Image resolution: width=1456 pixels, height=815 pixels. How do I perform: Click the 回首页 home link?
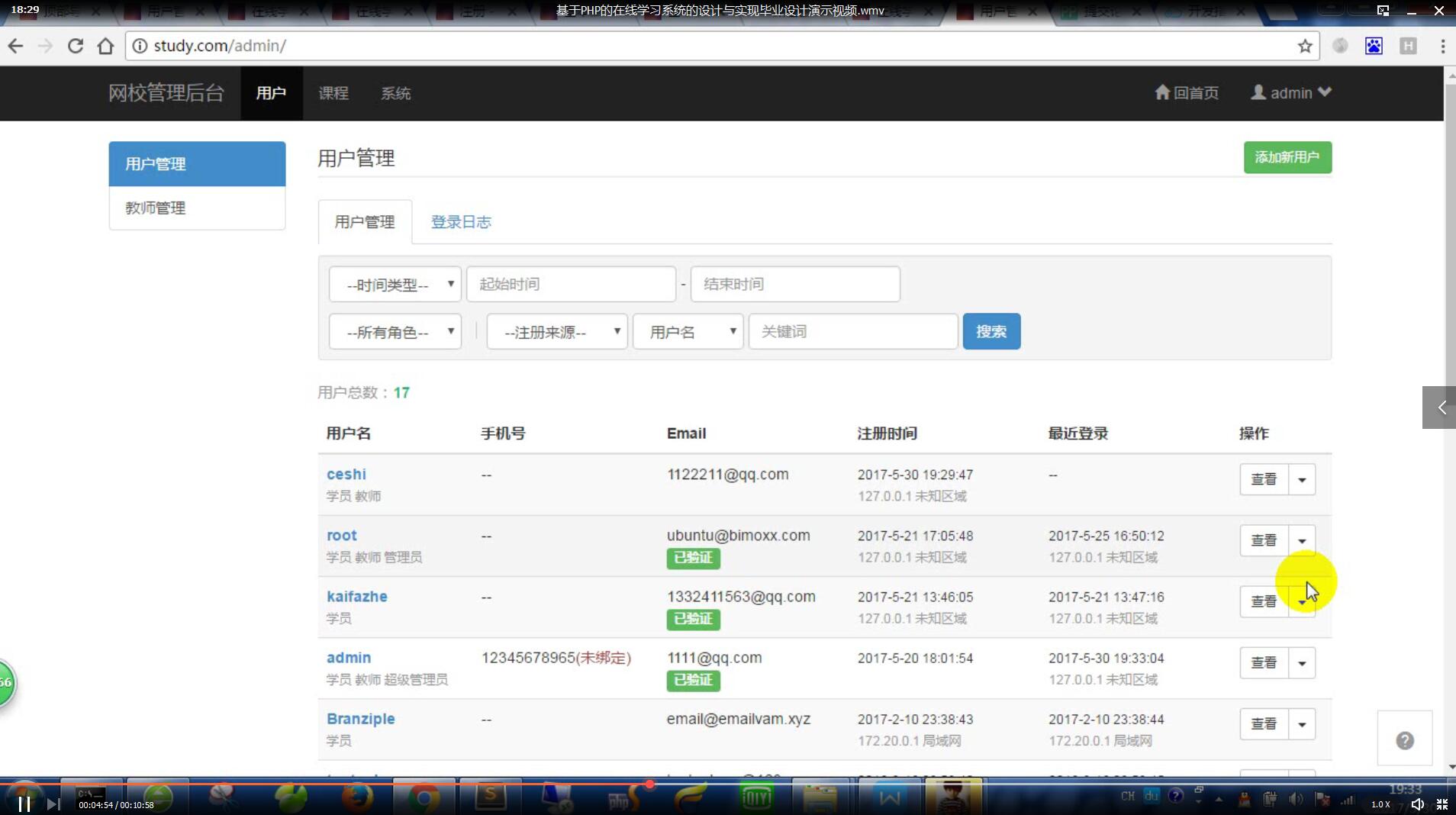[1187, 92]
